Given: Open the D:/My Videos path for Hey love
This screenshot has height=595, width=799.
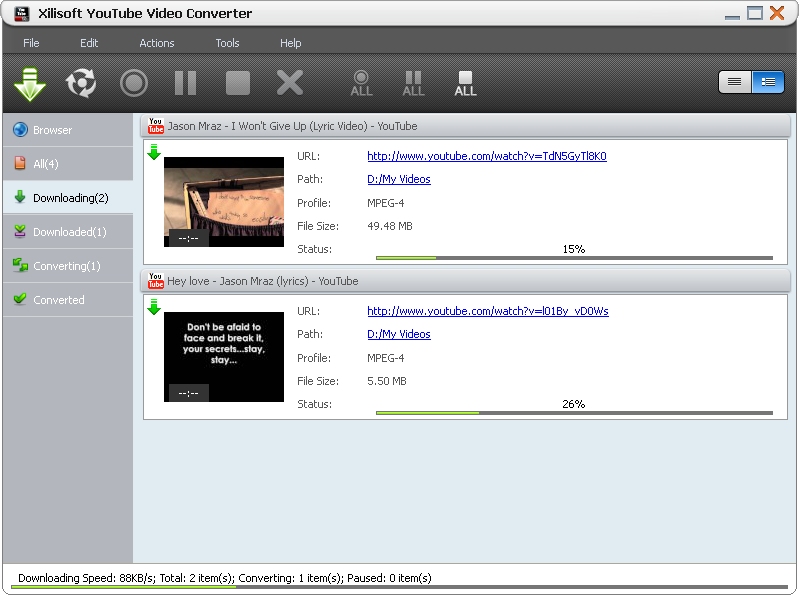Looking at the screenshot, I should tap(399, 334).
